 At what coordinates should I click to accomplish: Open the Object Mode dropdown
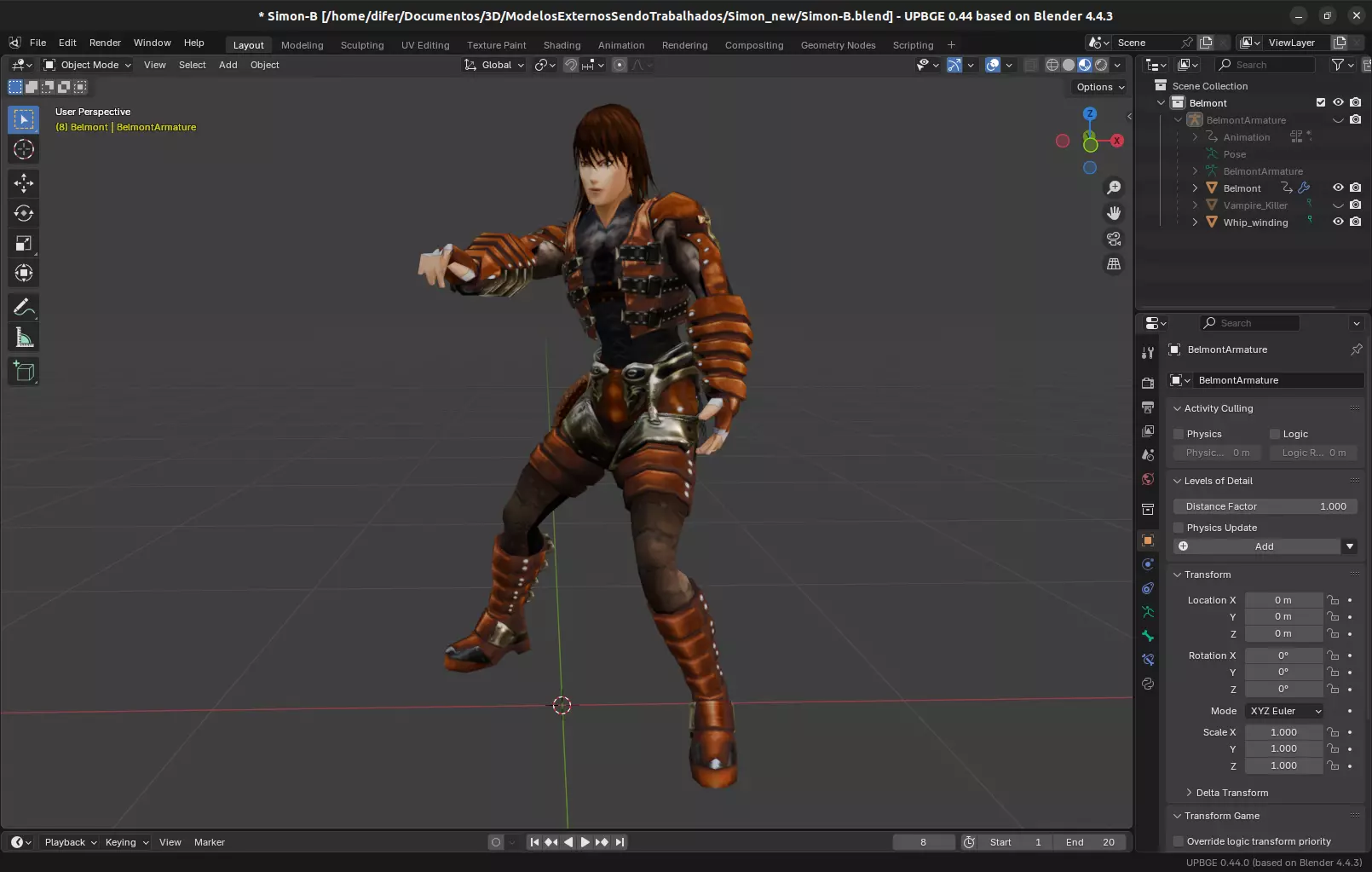pyautogui.click(x=88, y=65)
